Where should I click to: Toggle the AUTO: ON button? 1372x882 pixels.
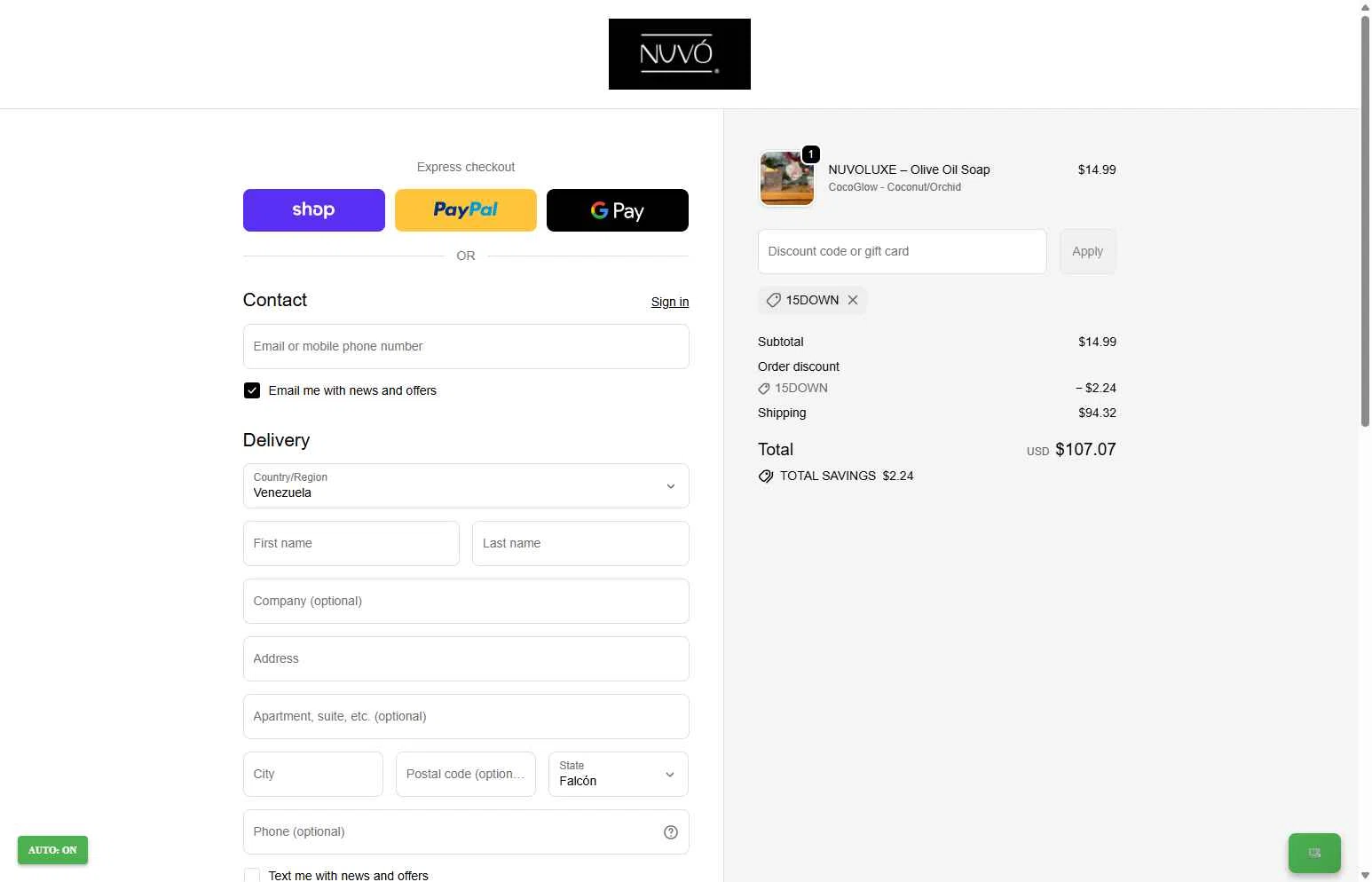click(52, 850)
